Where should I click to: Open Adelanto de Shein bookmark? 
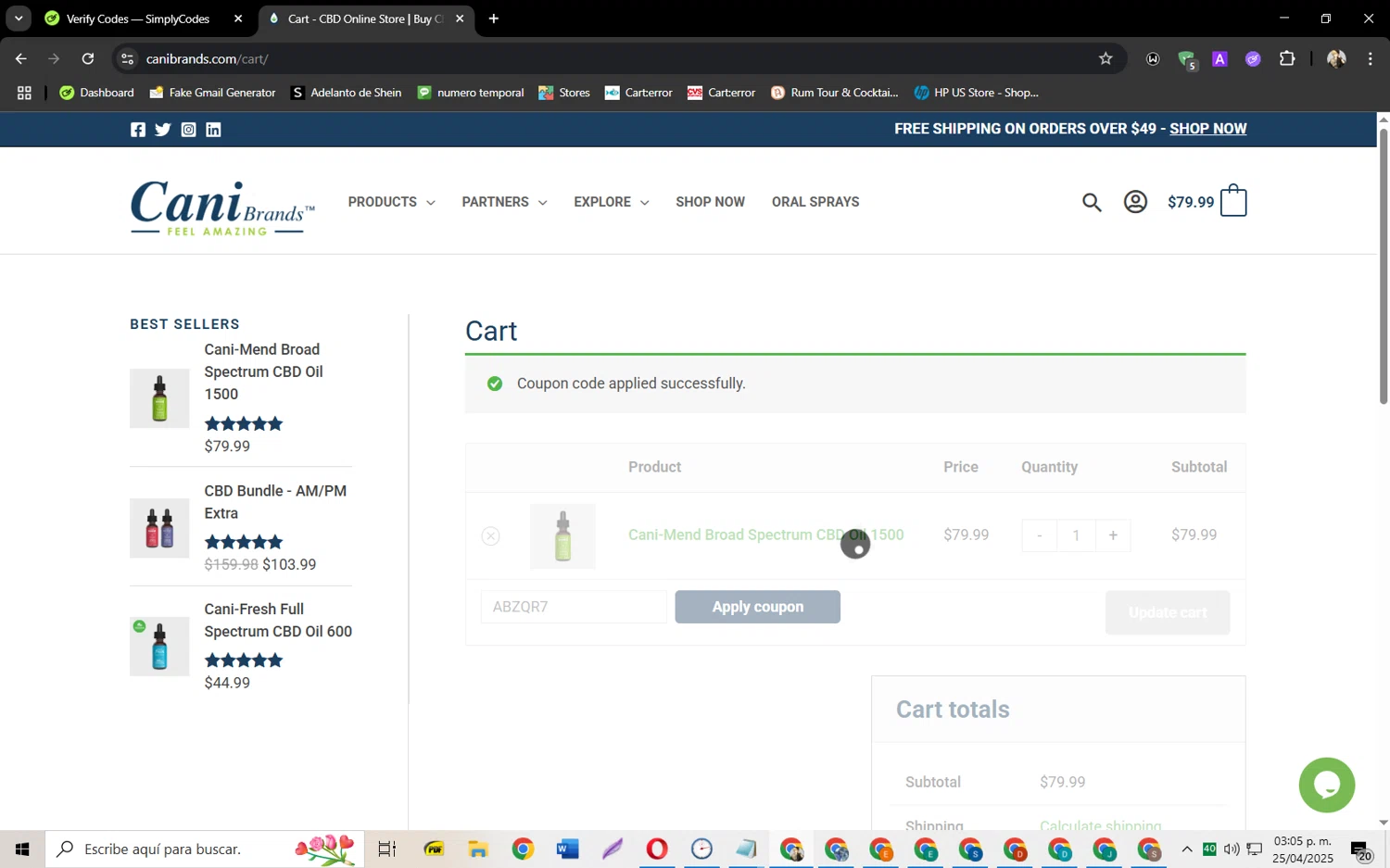click(346, 93)
